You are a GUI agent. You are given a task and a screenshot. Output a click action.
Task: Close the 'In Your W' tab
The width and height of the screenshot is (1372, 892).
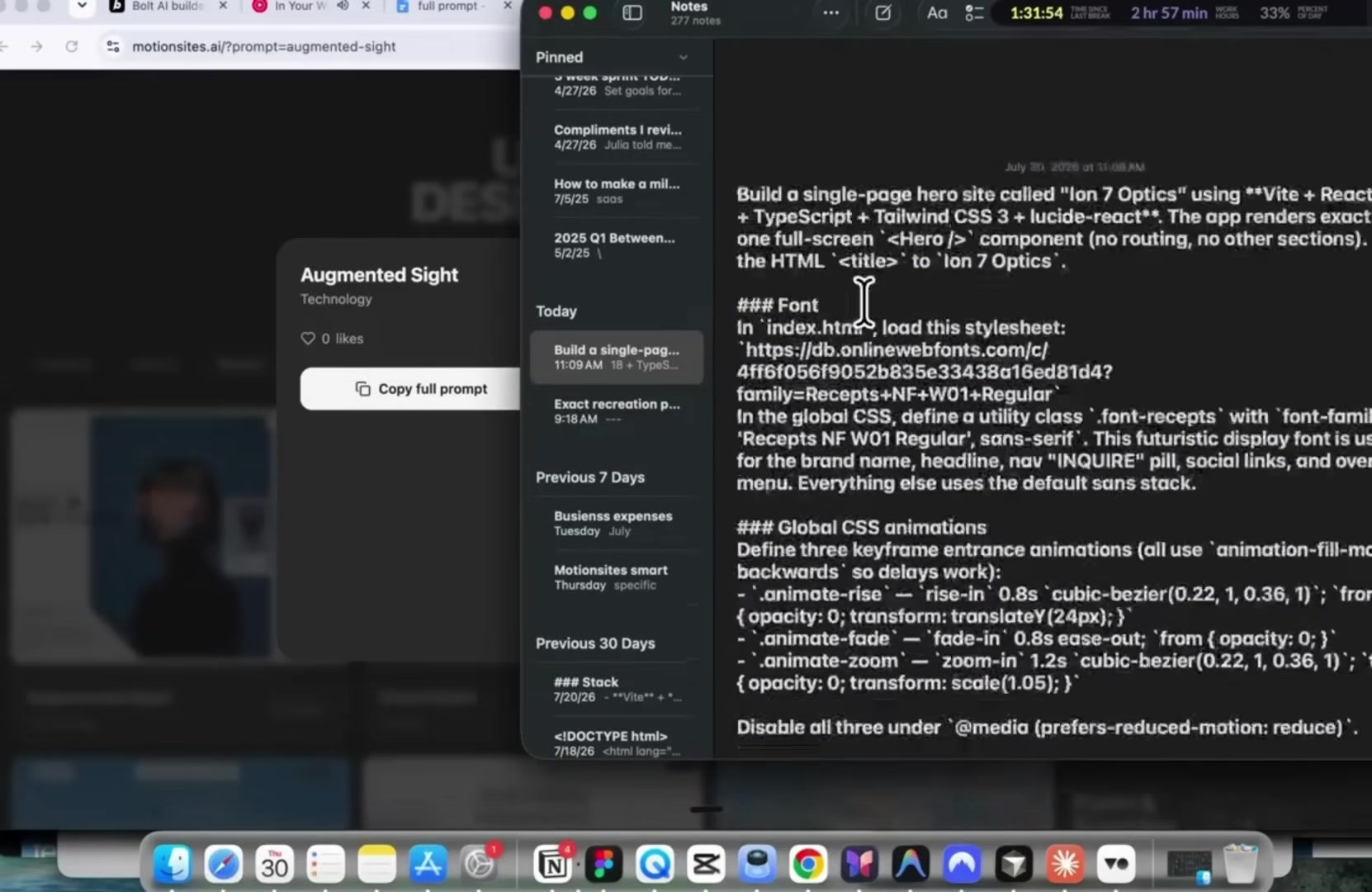pos(366,6)
